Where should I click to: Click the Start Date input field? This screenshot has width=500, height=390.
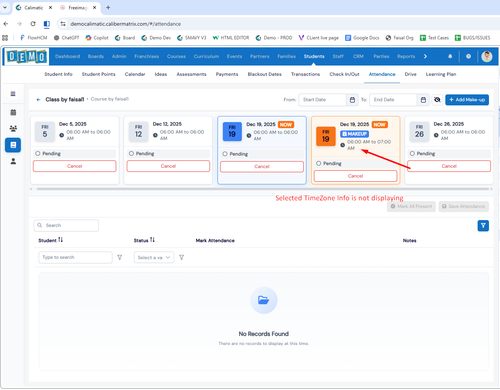point(323,100)
